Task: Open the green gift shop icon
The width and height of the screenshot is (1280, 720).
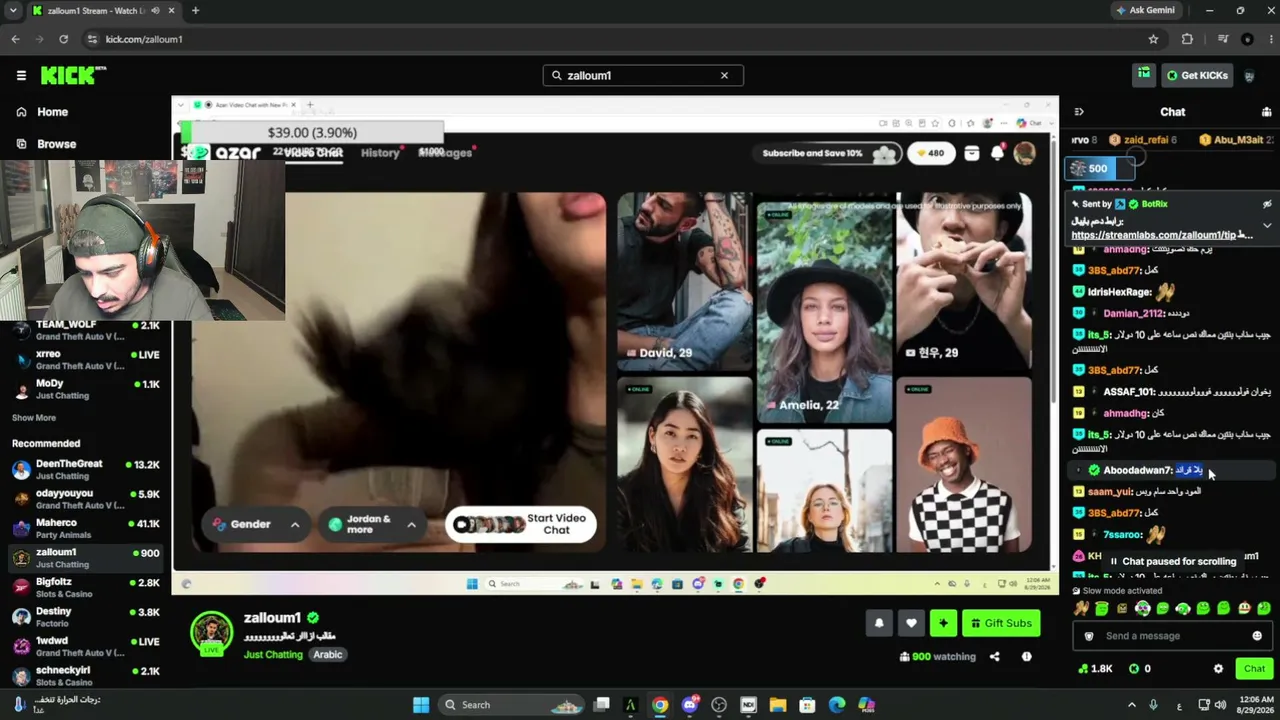Action: pyautogui.click(x=1144, y=74)
